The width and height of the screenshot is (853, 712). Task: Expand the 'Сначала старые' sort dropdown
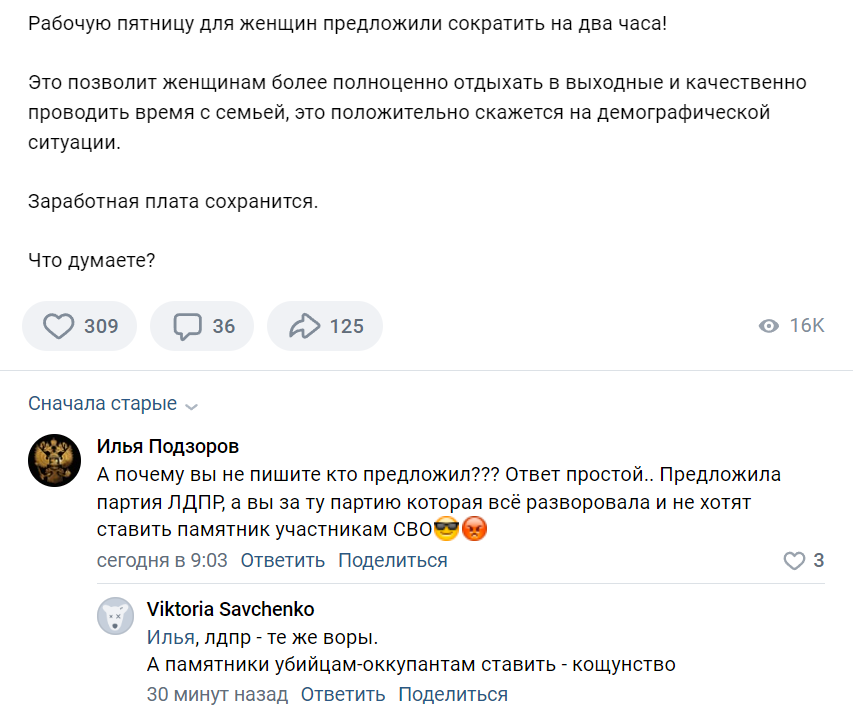tap(102, 404)
